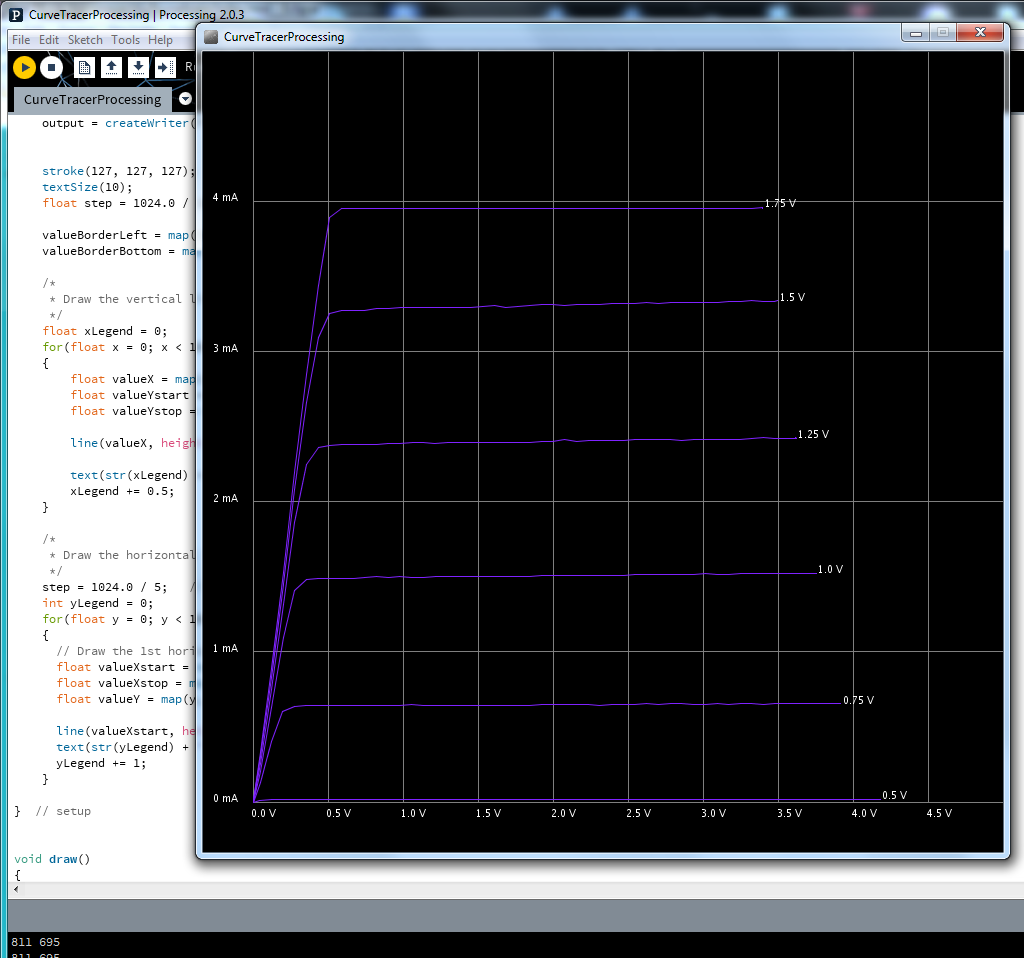The height and width of the screenshot is (958, 1024).
Task: Click the 'step = 1024.0 / 5;' code line
Action: click(104, 587)
